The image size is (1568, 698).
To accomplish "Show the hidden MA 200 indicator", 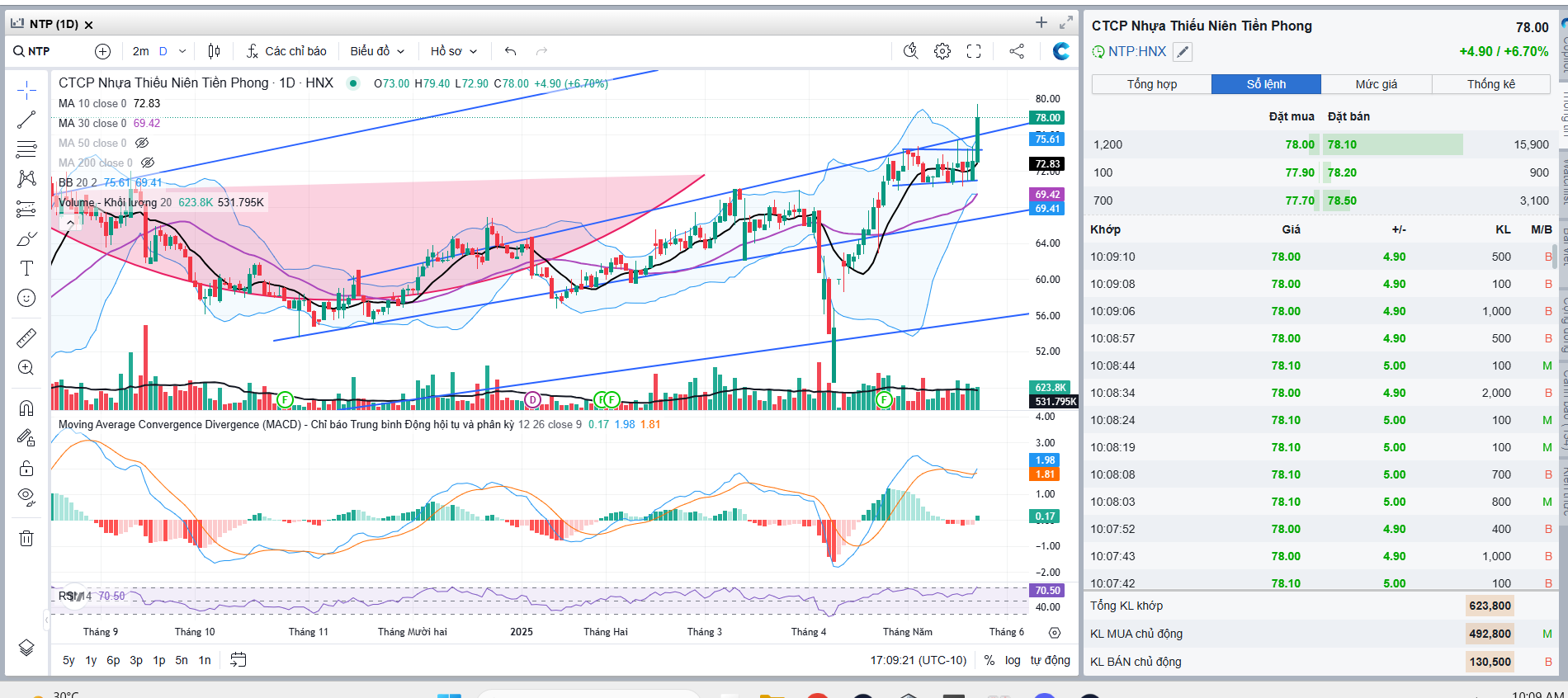I will pyautogui.click(x=148, y=163).
